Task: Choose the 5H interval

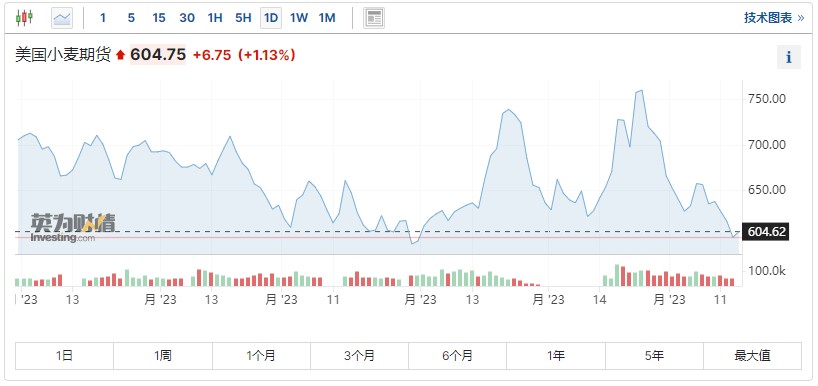Action: point(243,18)
